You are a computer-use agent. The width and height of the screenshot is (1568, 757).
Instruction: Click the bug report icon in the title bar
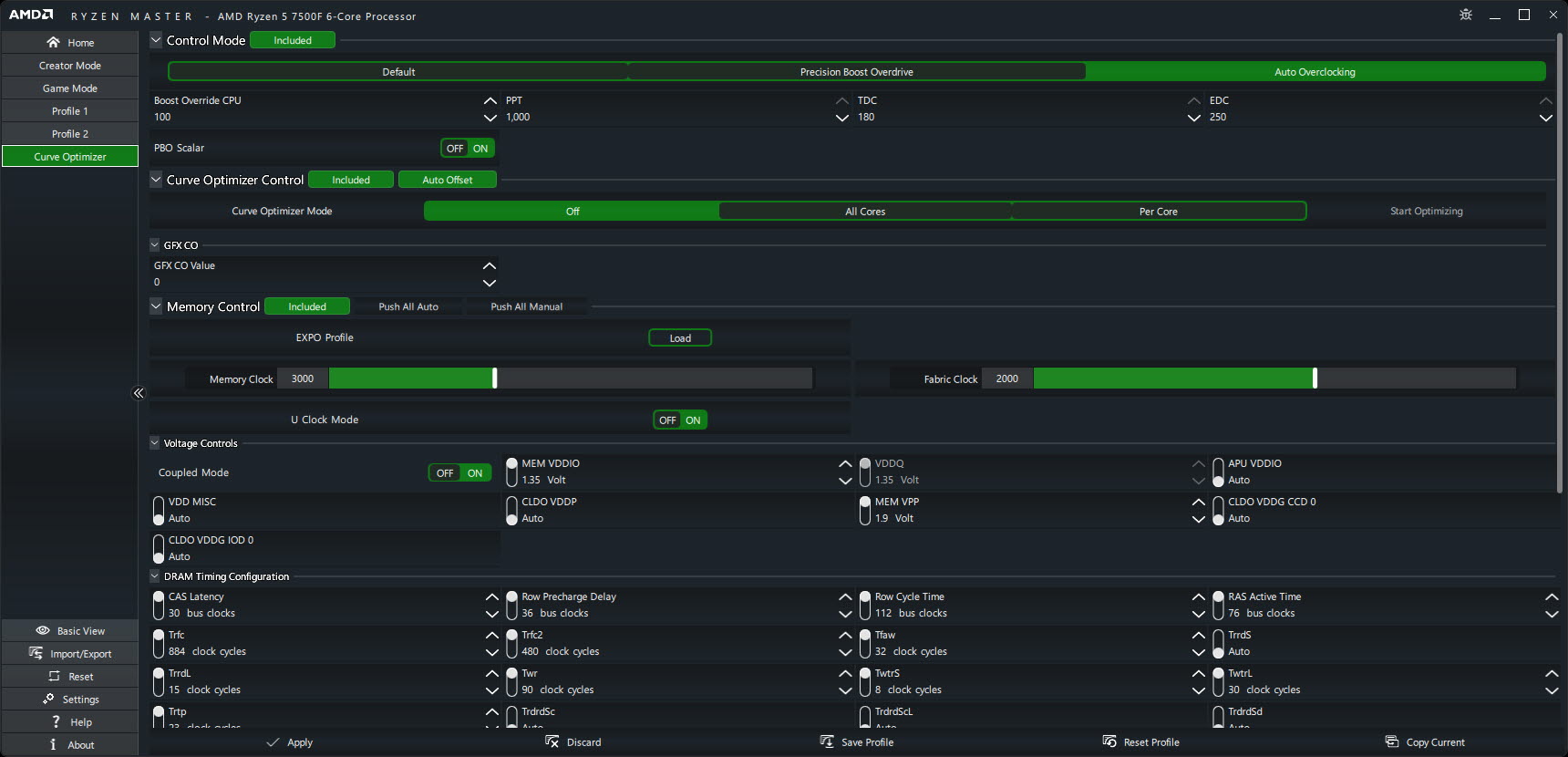pyautogui.click(x=1466, y=15)
